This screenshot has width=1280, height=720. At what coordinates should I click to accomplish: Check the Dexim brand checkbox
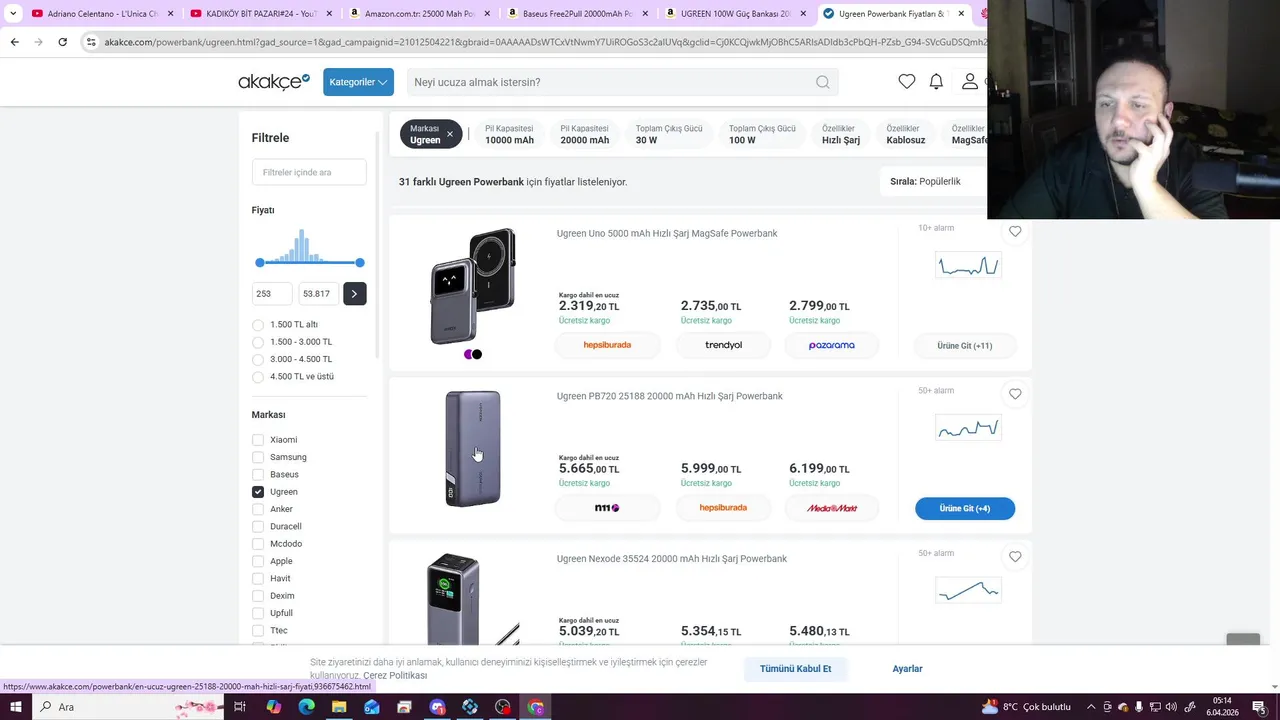pyautogui.click(x=258, y=596)
